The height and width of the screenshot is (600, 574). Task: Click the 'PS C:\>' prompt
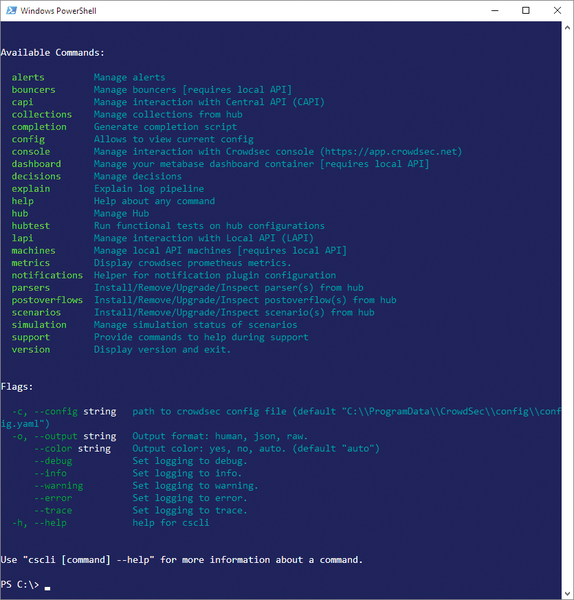20,585
